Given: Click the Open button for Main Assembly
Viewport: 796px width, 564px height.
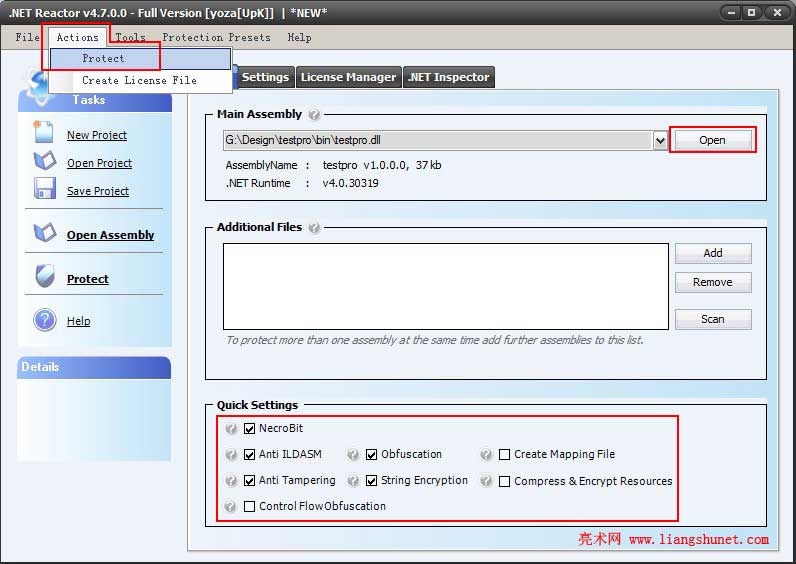Looking at the screenshot, I should [712, 140].
